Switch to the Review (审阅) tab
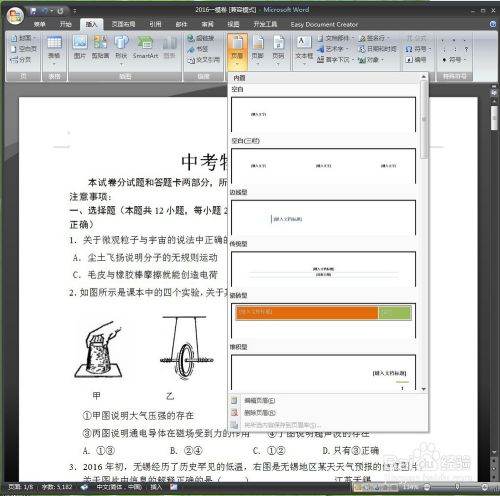The height and width of the screenshot is (496, 500). pyautogui.click(x=207, y=24)
